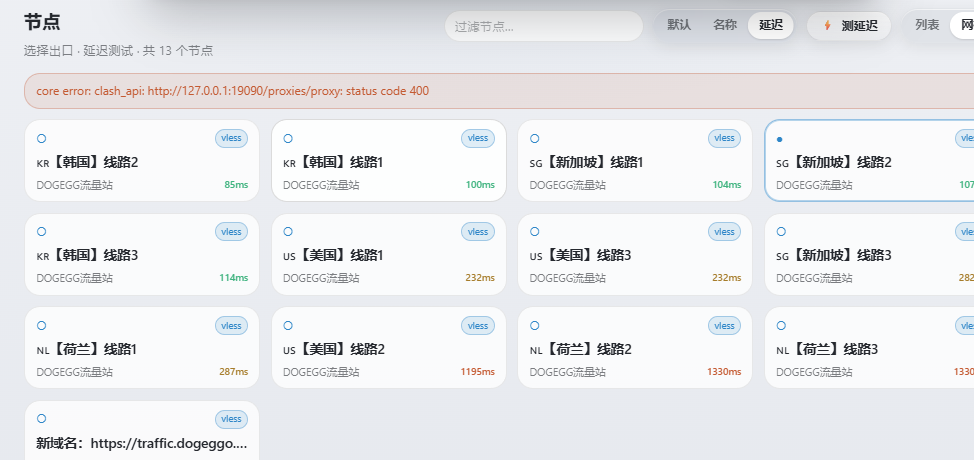Click the 85ms latency value on KR线路2
974x460 pixels.
(236, 185)
